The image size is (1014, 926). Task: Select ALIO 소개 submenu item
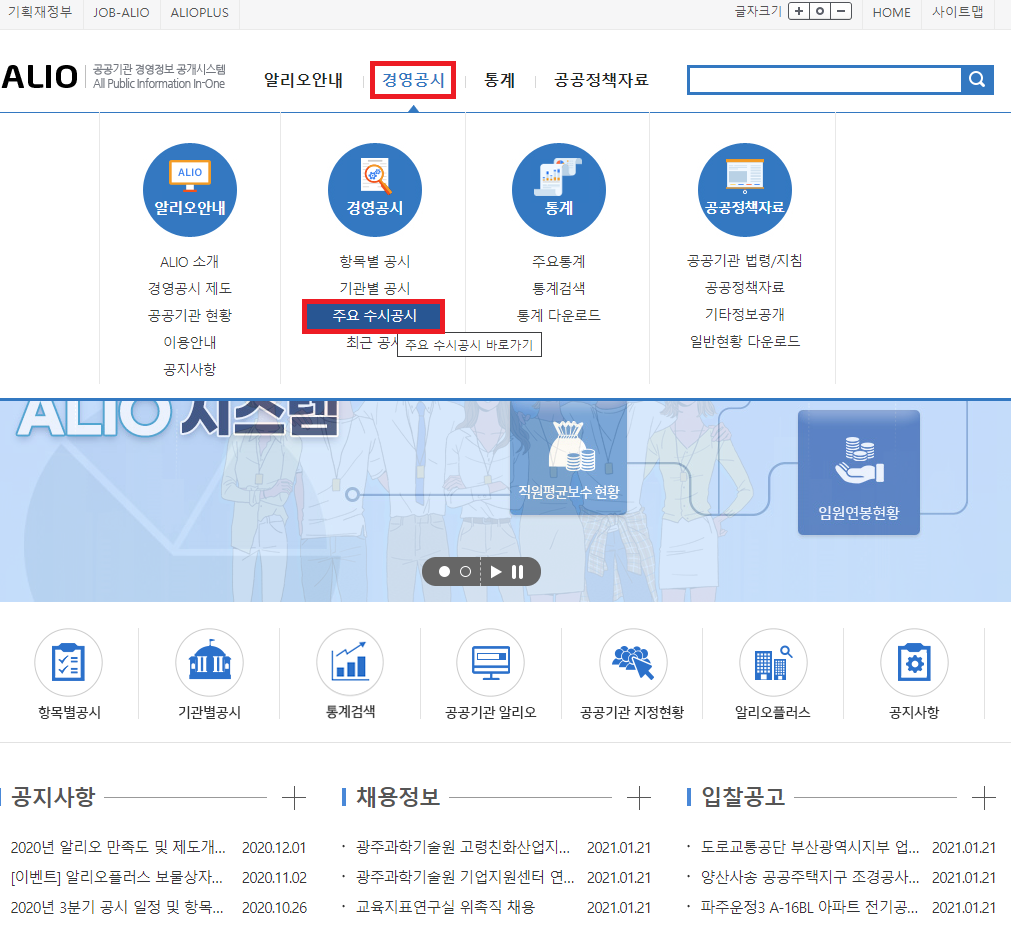(189, 261)
